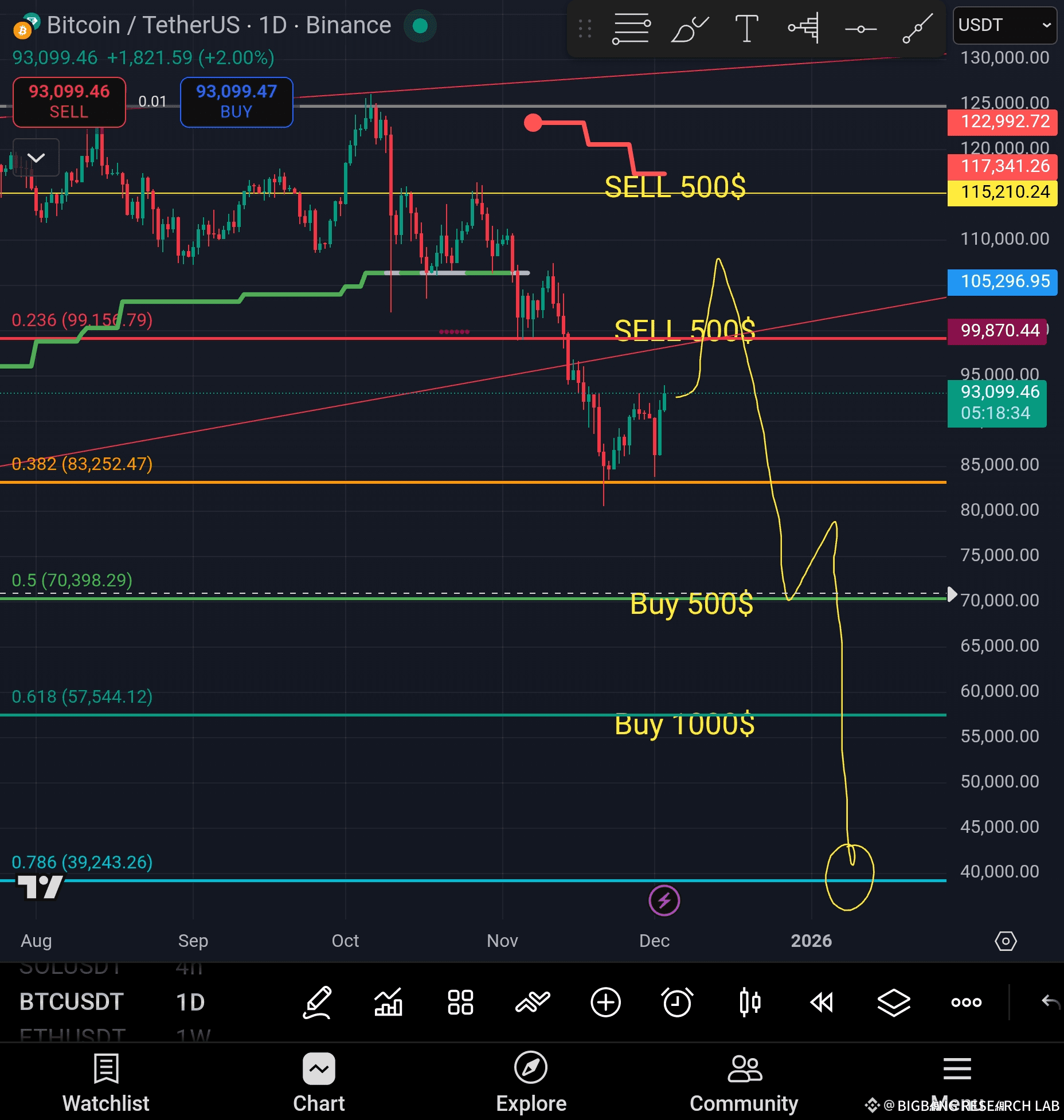The height and width of the screenshot is (1120, 1064).
Task: Open three-dots more options menu
Action: coord(967,1002)
